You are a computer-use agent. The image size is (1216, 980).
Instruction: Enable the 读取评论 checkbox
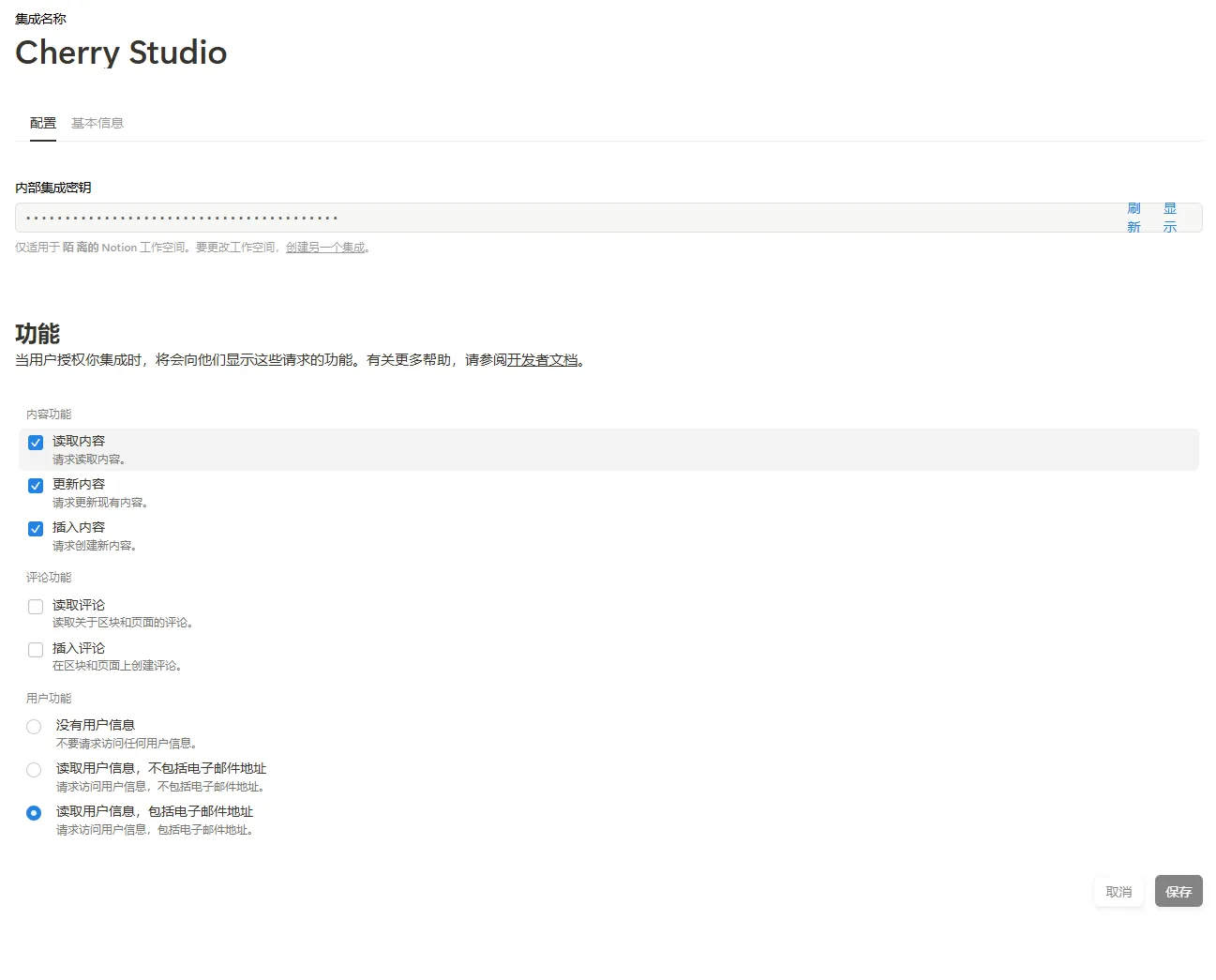[x=36, y=607]
